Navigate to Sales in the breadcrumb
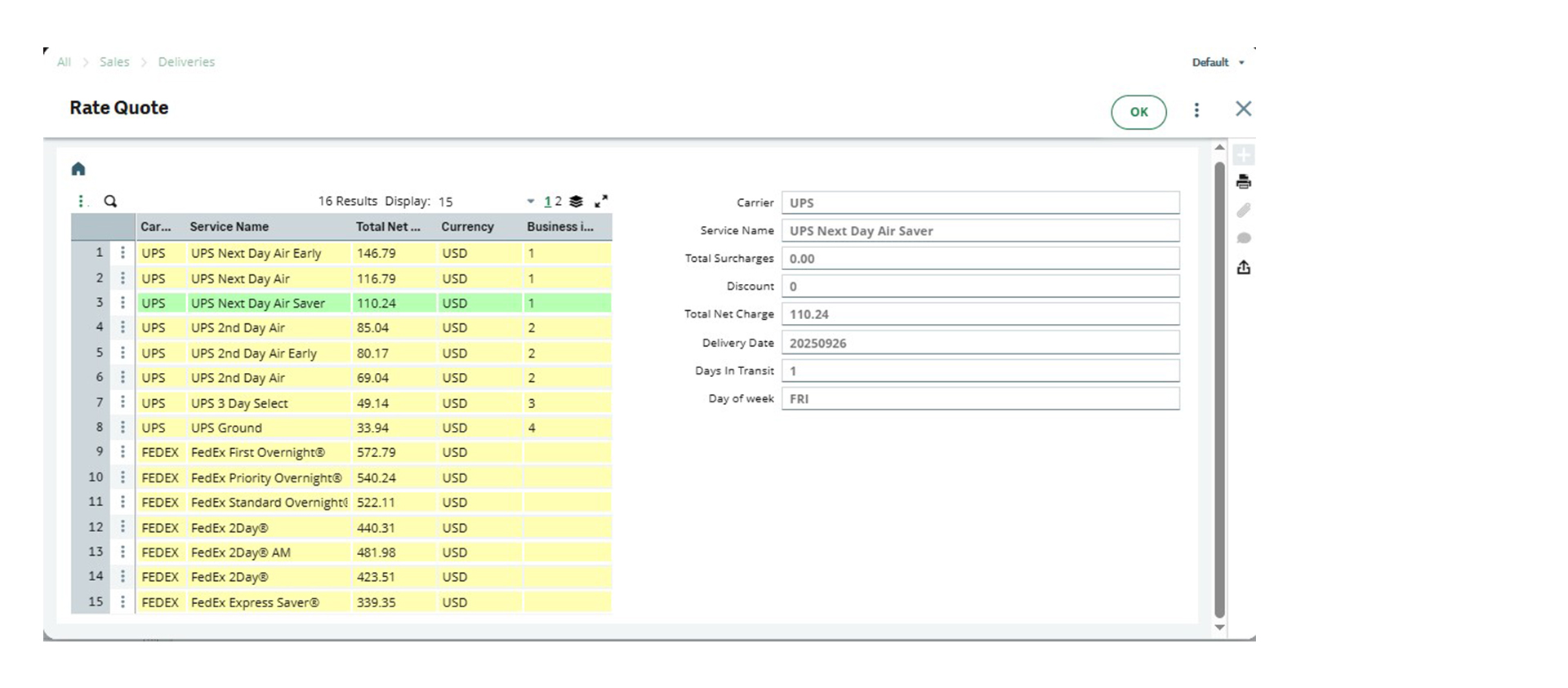The image size is (1568, 688). point(114,62)
